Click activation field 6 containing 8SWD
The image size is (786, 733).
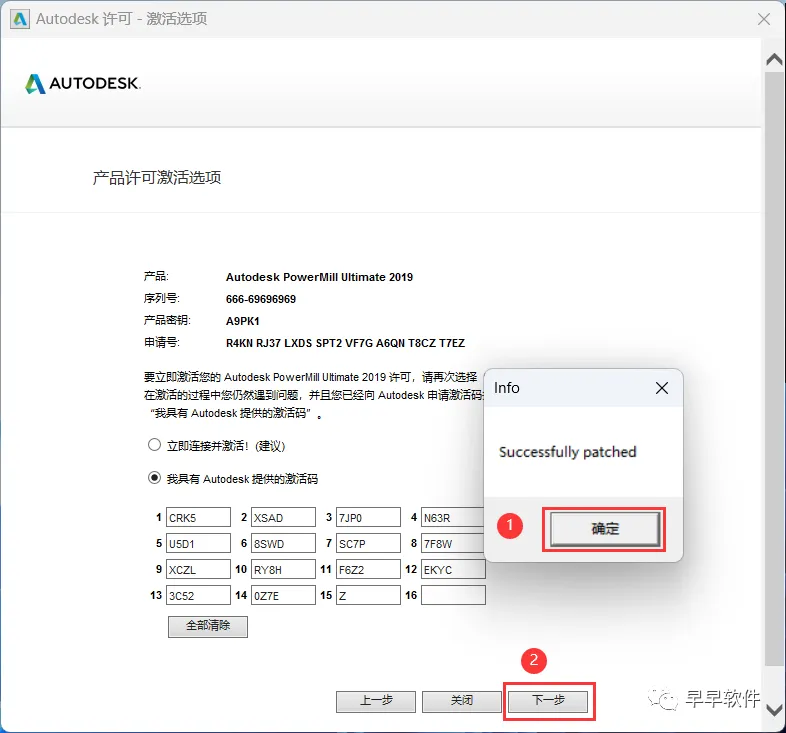(283, 543)
